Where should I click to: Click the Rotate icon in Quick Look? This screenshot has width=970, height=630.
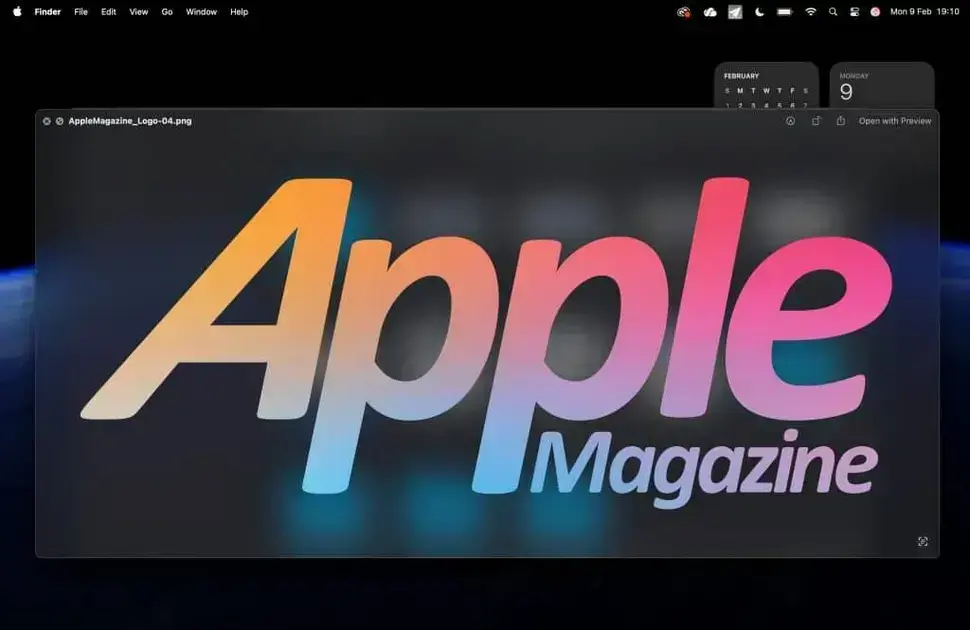(x=816, y=121)
